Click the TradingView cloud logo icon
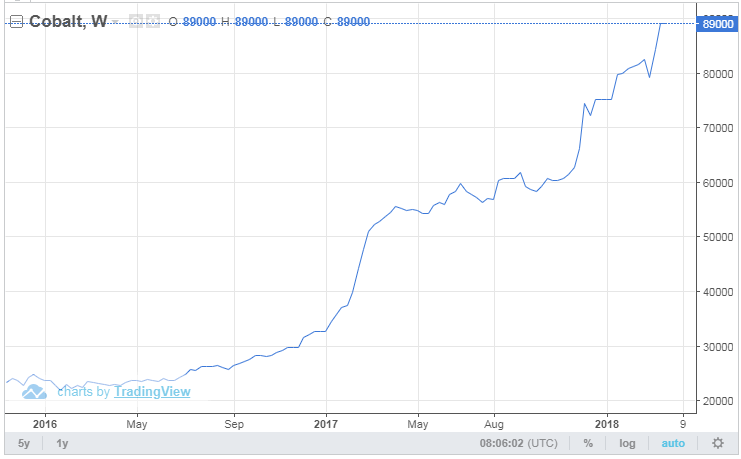 tap(34, 391)
